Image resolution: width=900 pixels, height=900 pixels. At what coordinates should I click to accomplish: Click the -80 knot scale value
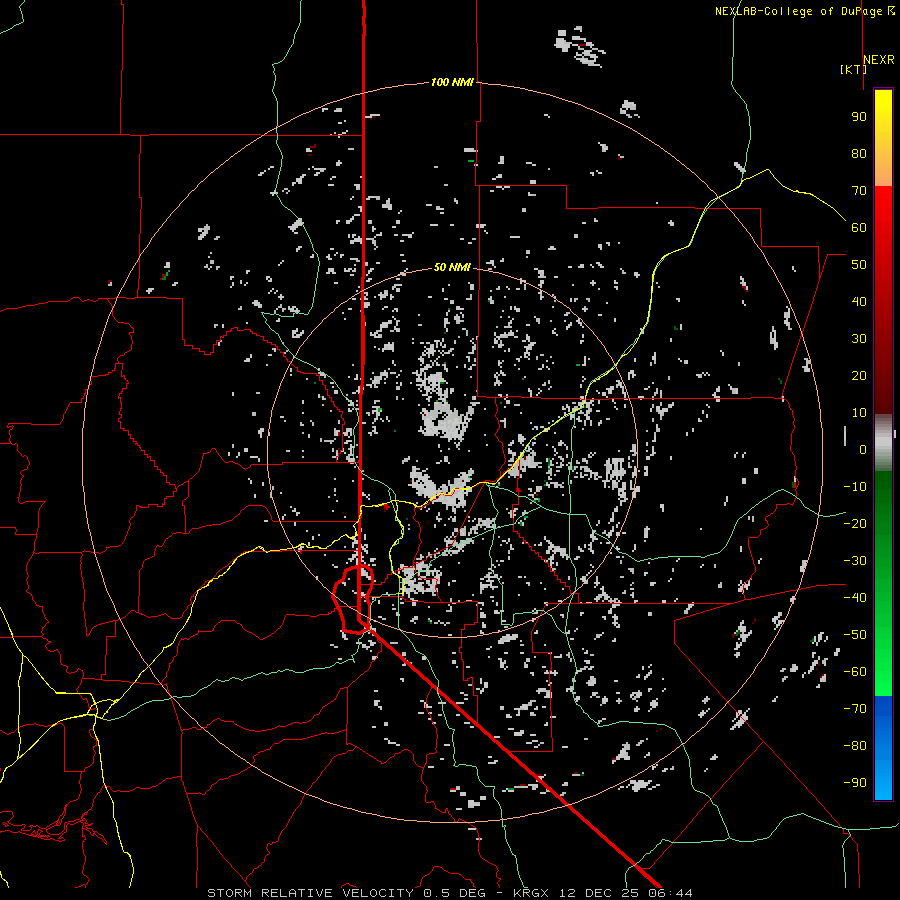click(x=855, y=746)
